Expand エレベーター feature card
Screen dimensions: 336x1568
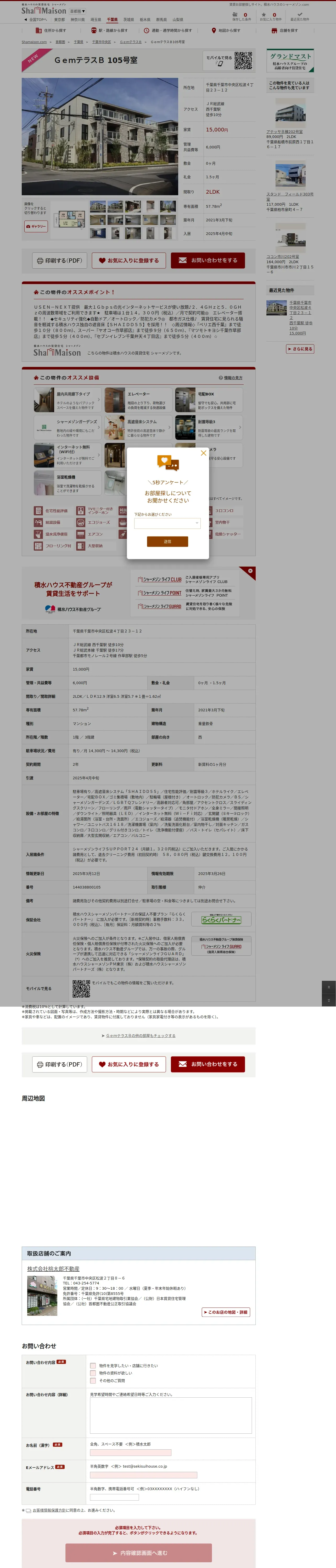[138, 400]
